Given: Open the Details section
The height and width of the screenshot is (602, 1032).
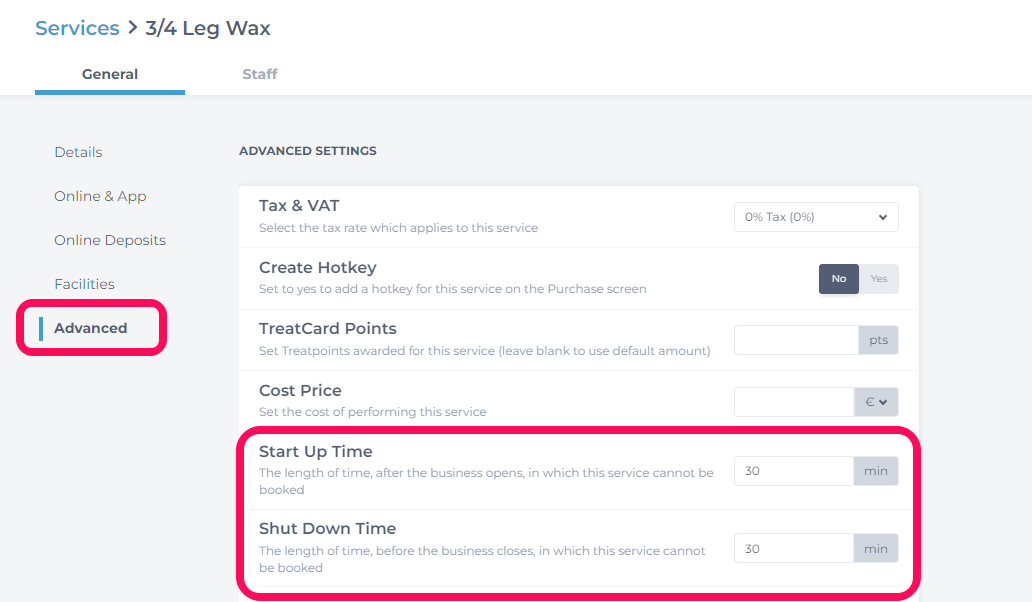Looking at the screenshot, I should 78,152.
